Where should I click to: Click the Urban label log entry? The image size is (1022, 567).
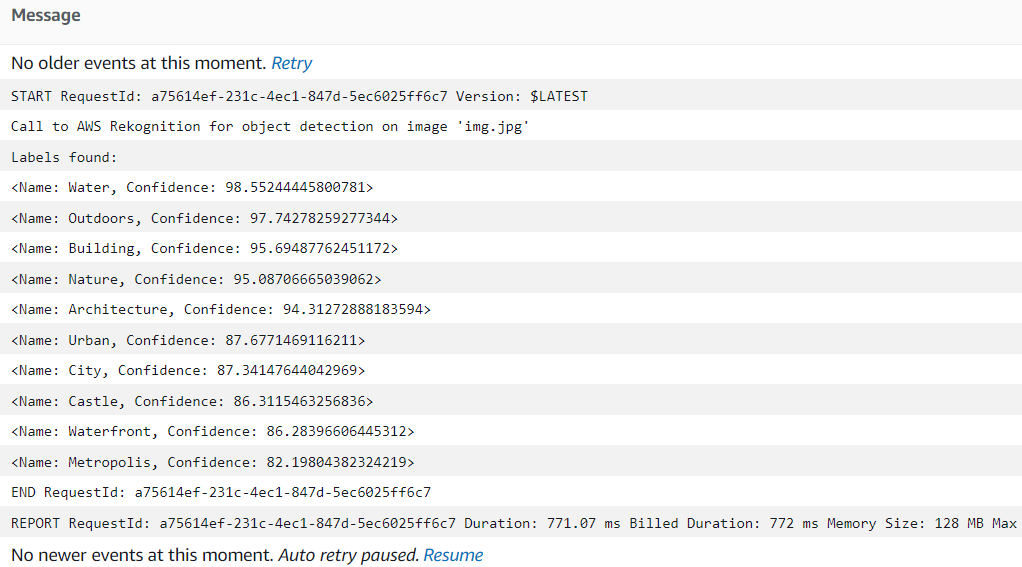pyautogui.click(x=188, y=341)
